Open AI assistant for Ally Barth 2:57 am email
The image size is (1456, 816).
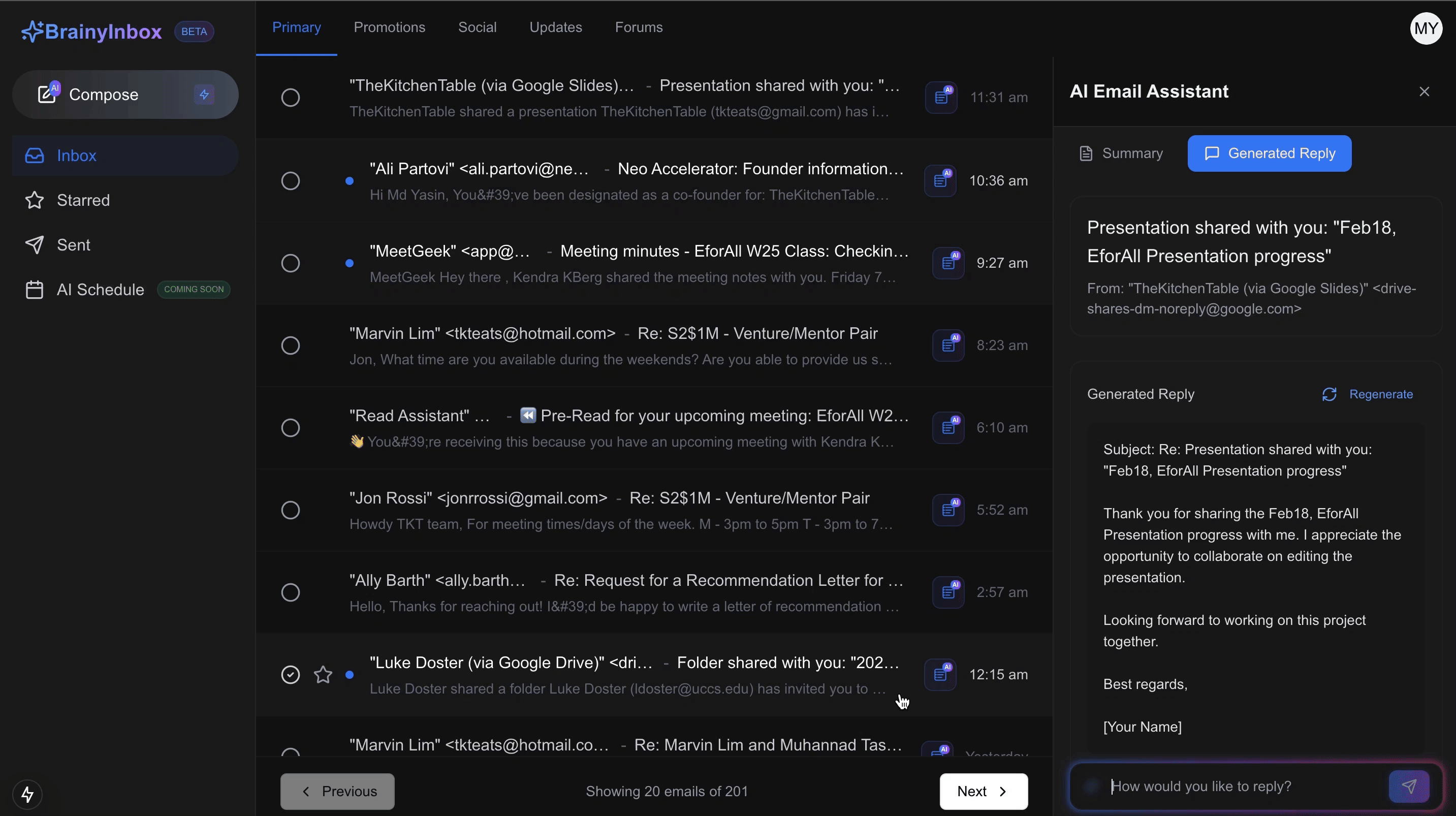(948, 592)
